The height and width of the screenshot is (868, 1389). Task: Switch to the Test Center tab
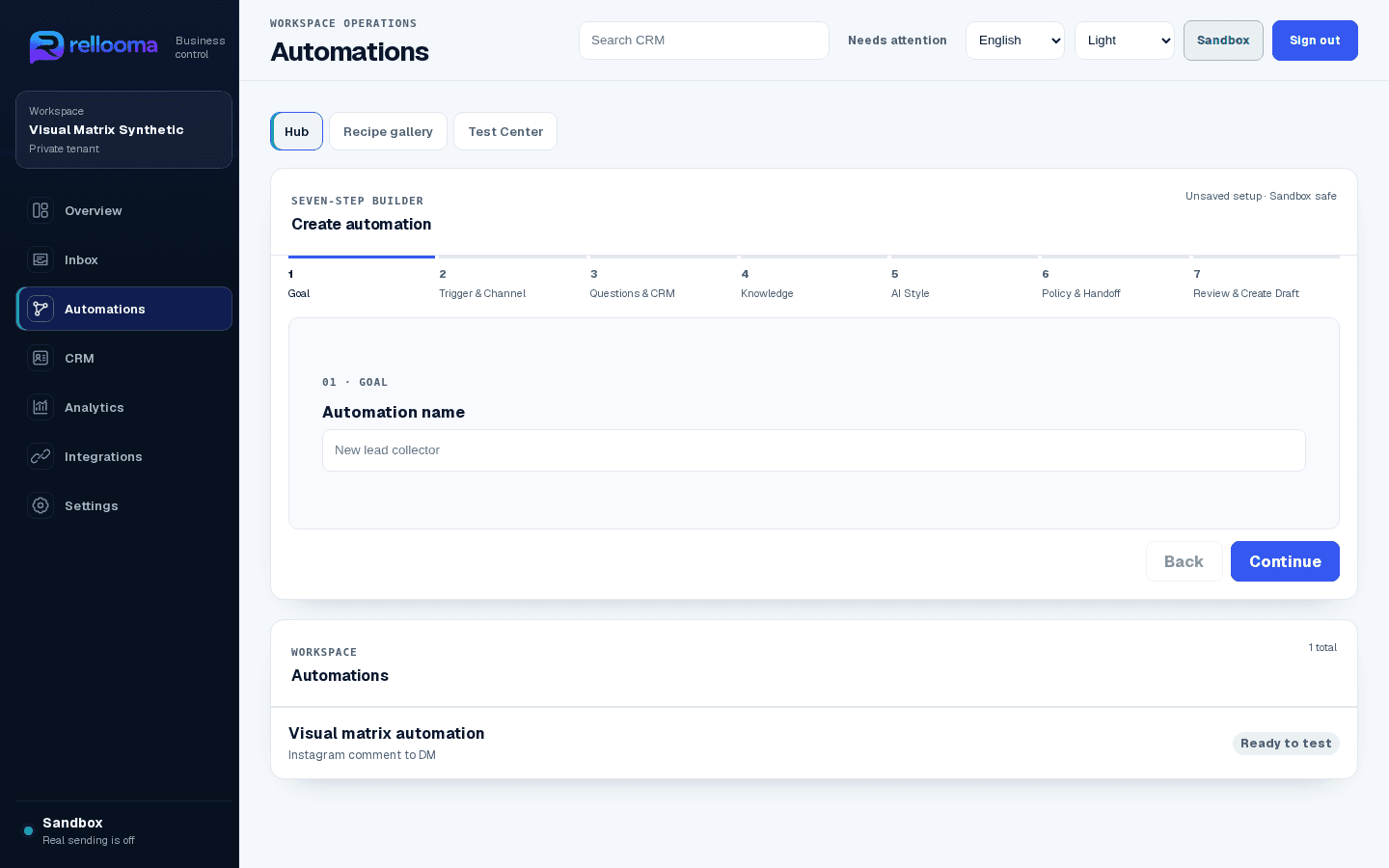[505, 131]
